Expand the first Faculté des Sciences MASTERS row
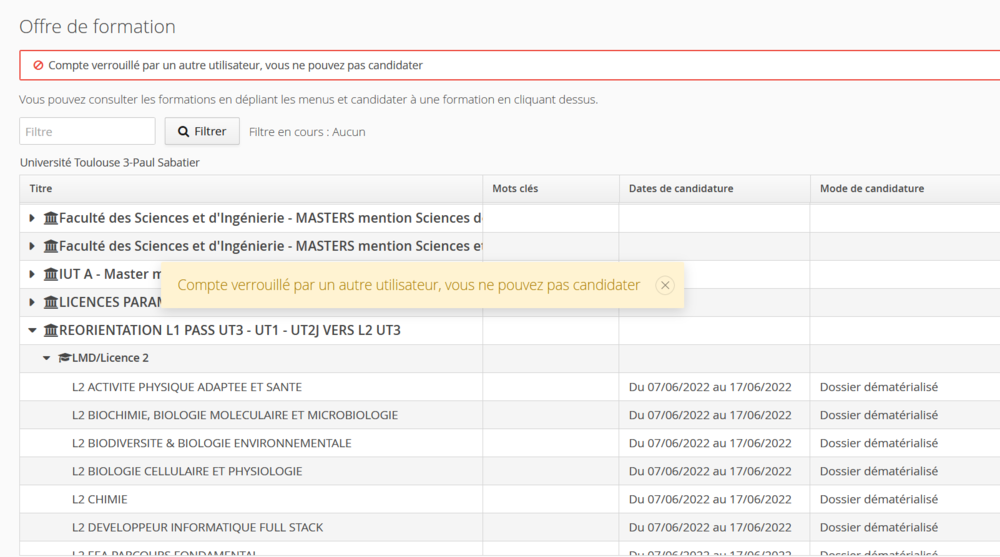Image resolution: width=1000 pixels, height=557 pixels. pyautogui.click(x=32, y=218)
